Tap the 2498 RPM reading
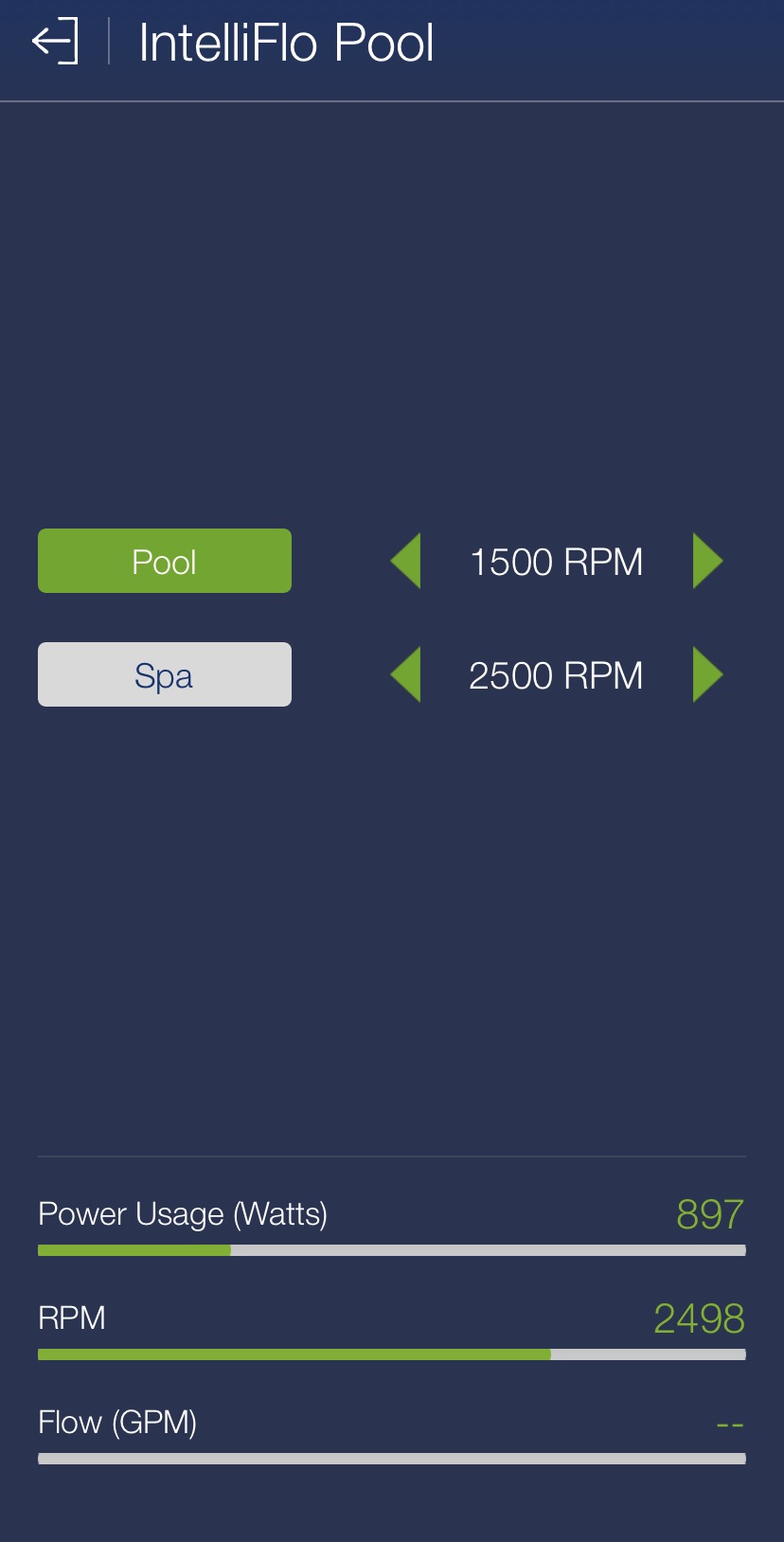This screenshot has width=784, height=1542. tap(700, 1318)
